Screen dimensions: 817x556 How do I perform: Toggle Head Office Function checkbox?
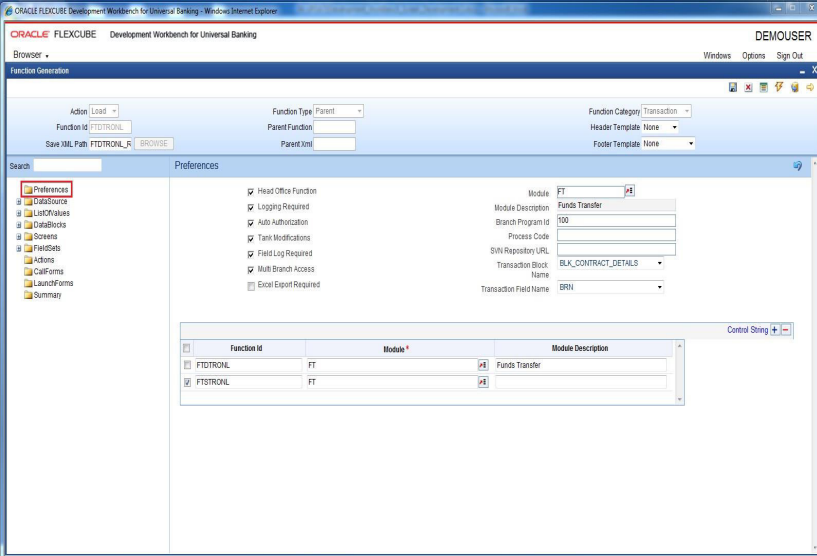[x=251, y=192]
